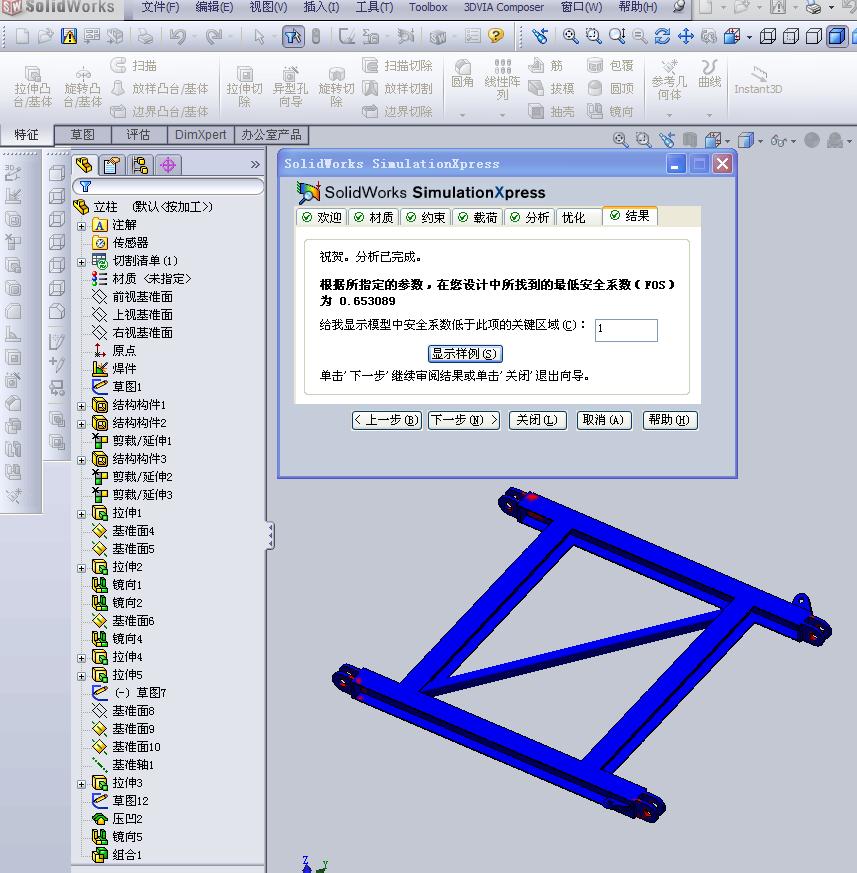Select the 旋转切除 revolve cut tool

pyautogui.click(x=336, y=86)
